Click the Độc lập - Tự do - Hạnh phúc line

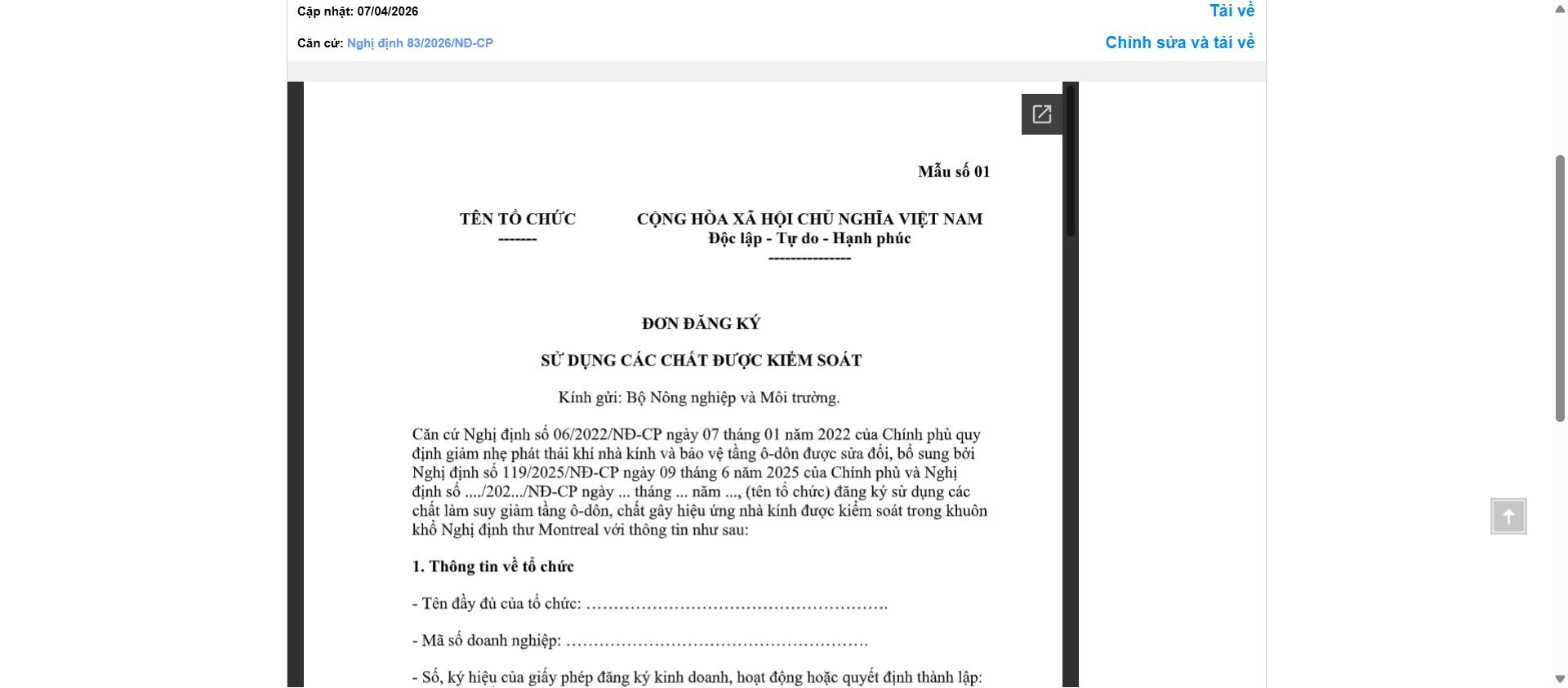click(x=809, y=238)
